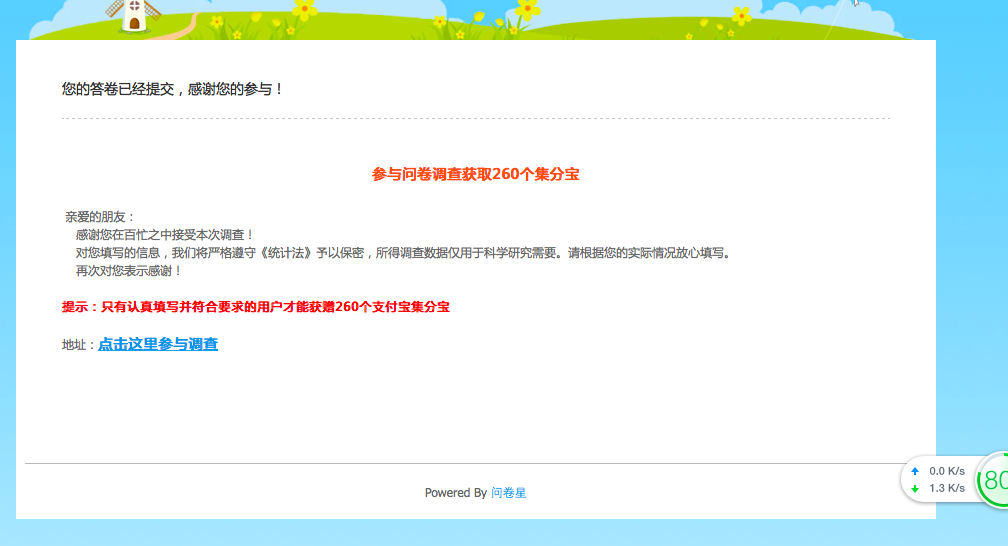The height and width of the screenshot is (546, 1008).
Task: Click the blue upload speed arrow icon
Action: tap(915, 471)
